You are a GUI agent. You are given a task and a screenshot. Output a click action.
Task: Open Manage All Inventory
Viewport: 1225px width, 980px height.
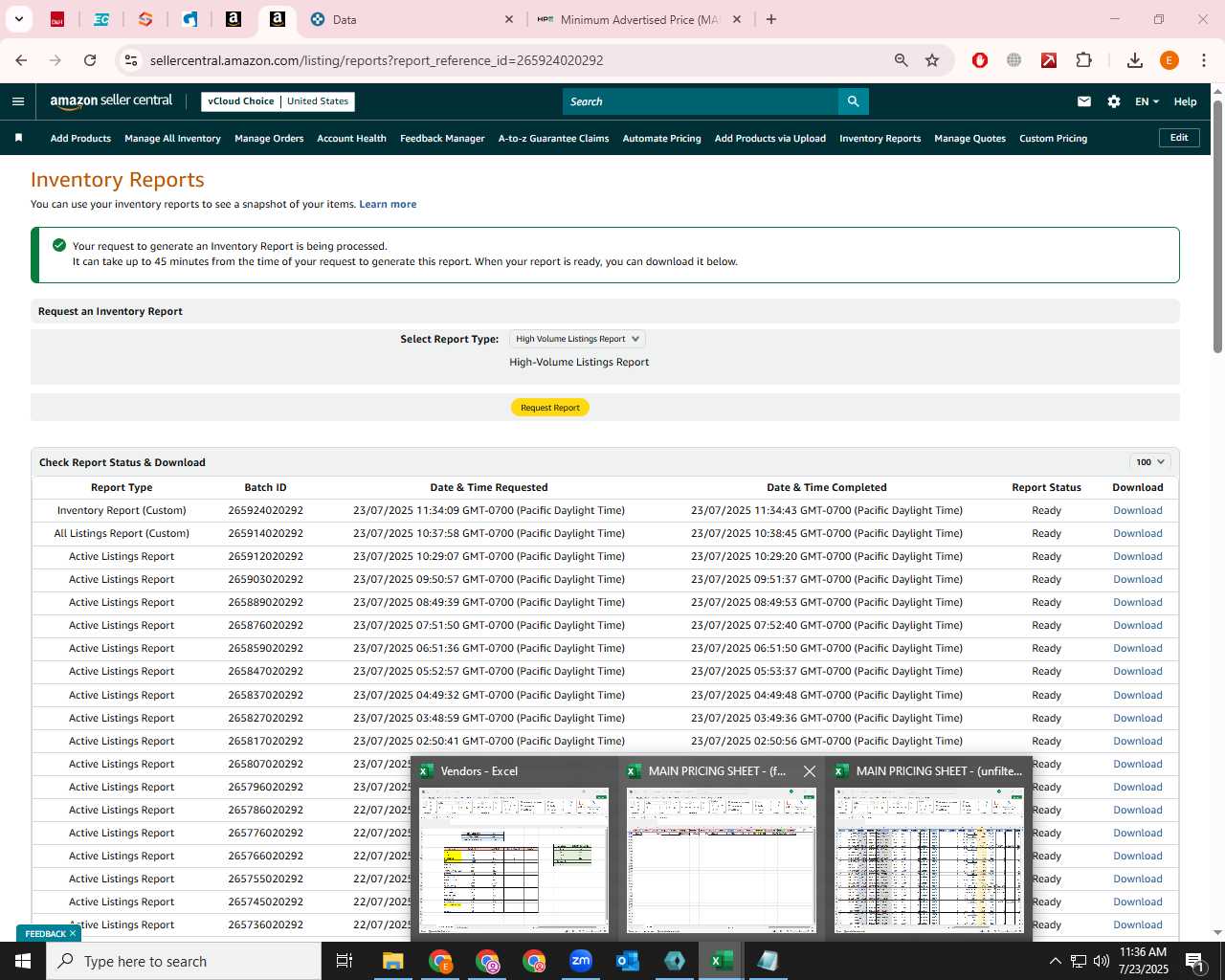point(172,139)
